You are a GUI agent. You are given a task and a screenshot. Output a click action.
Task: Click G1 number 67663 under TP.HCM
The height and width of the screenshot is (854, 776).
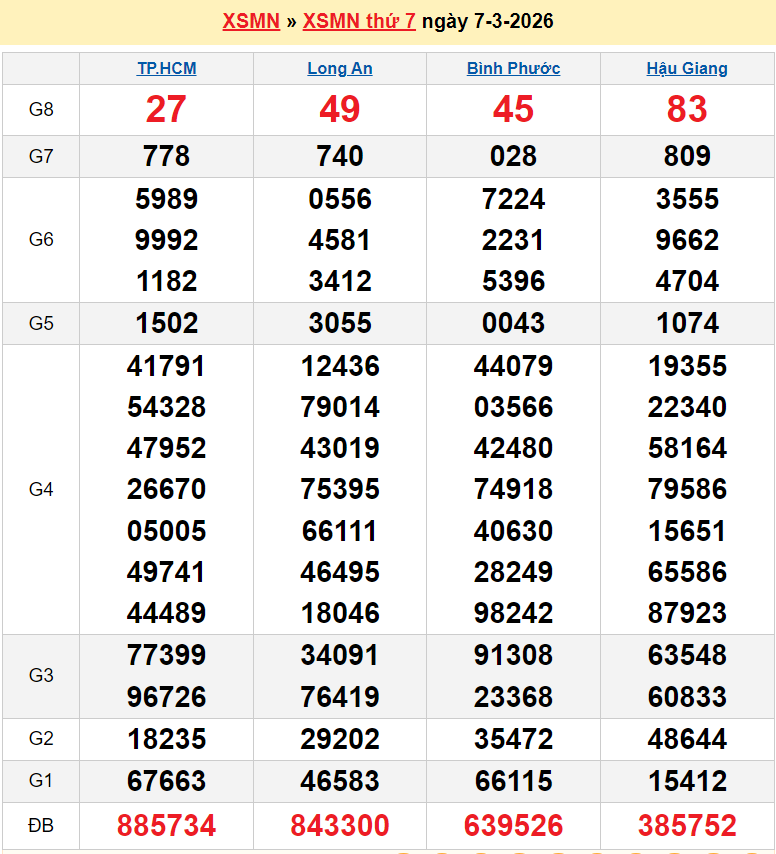[166, 781]
